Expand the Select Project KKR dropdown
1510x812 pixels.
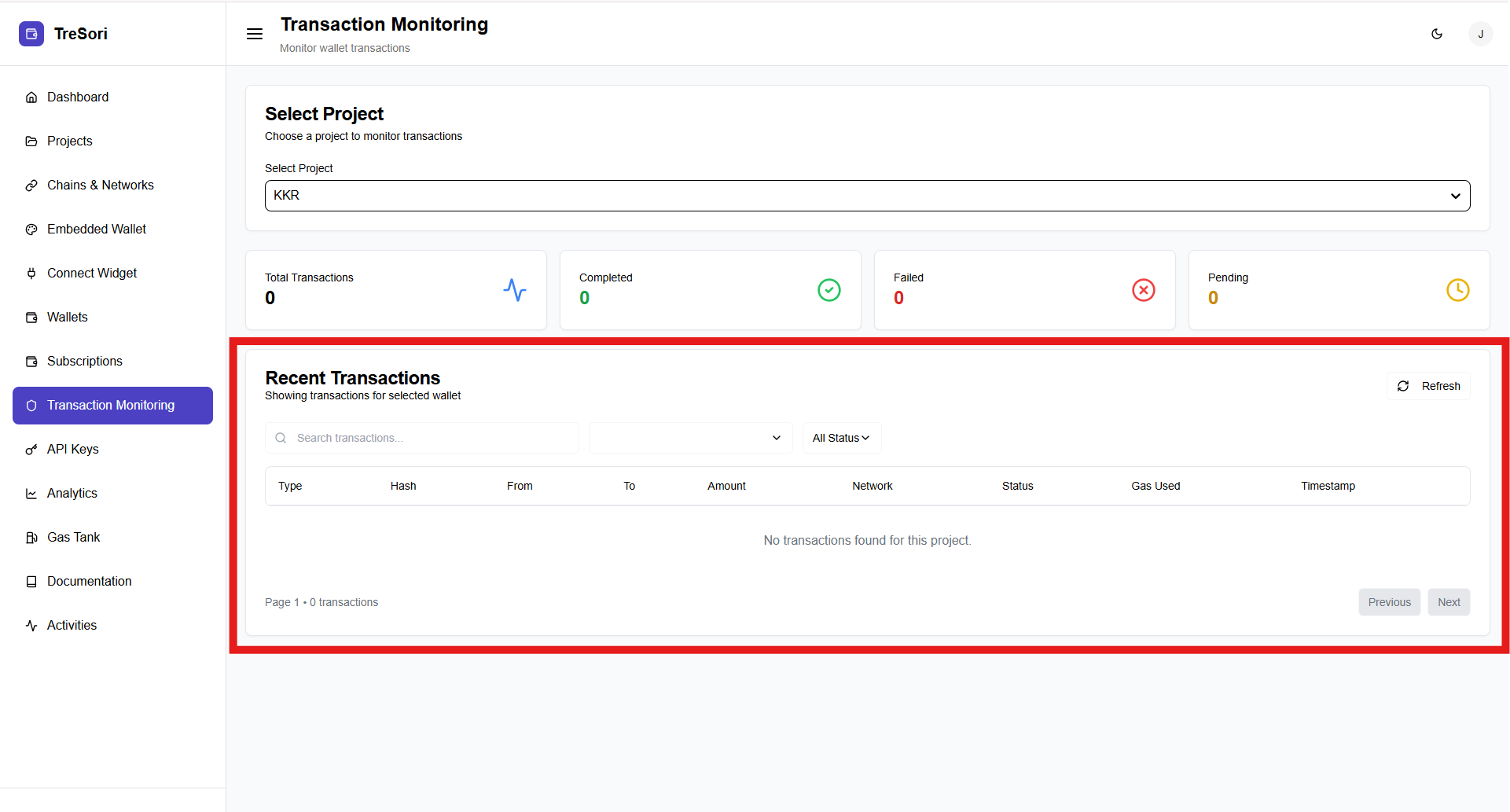pyautogui.click(x=867, y=196)
